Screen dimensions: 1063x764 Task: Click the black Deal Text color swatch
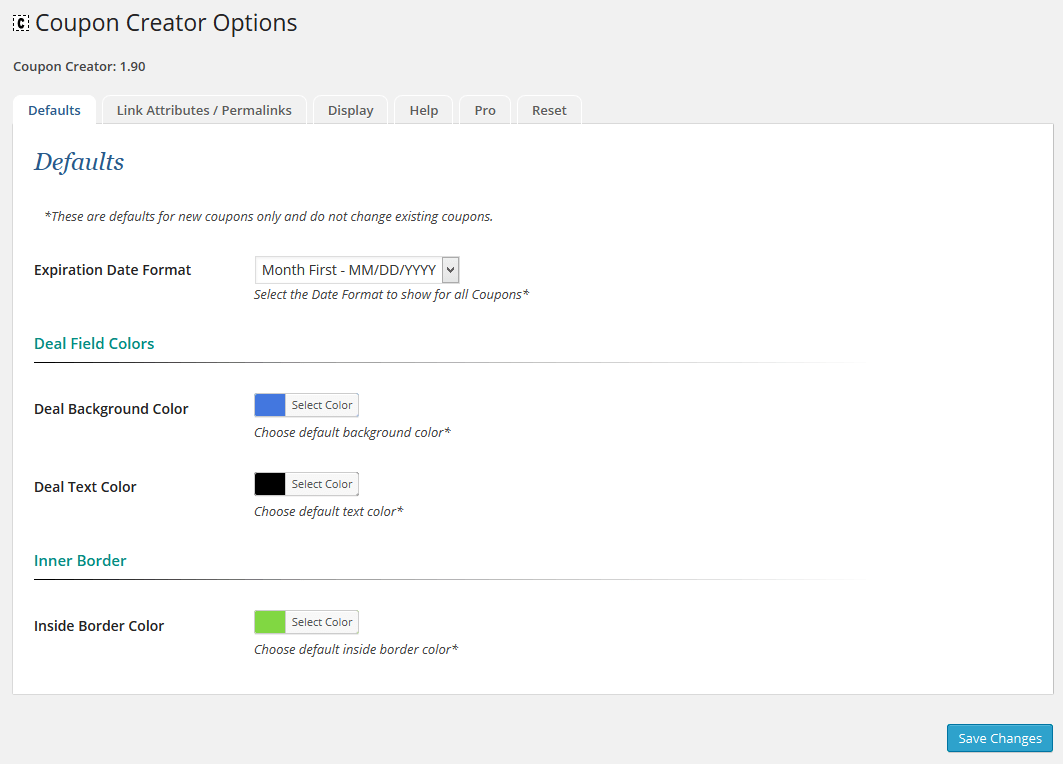click(x=268, y=483)
